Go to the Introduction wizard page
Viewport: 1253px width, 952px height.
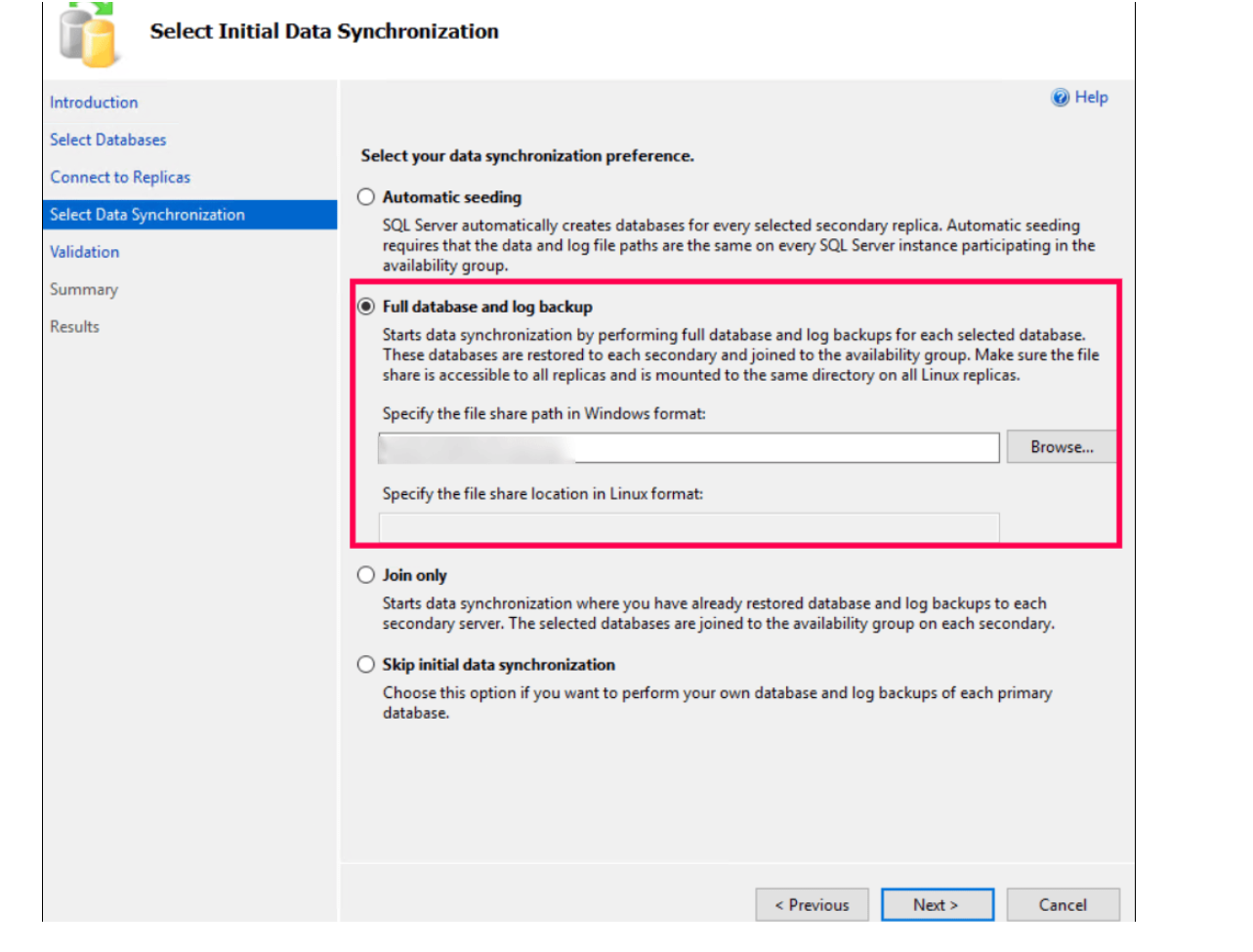coord(94,103)
